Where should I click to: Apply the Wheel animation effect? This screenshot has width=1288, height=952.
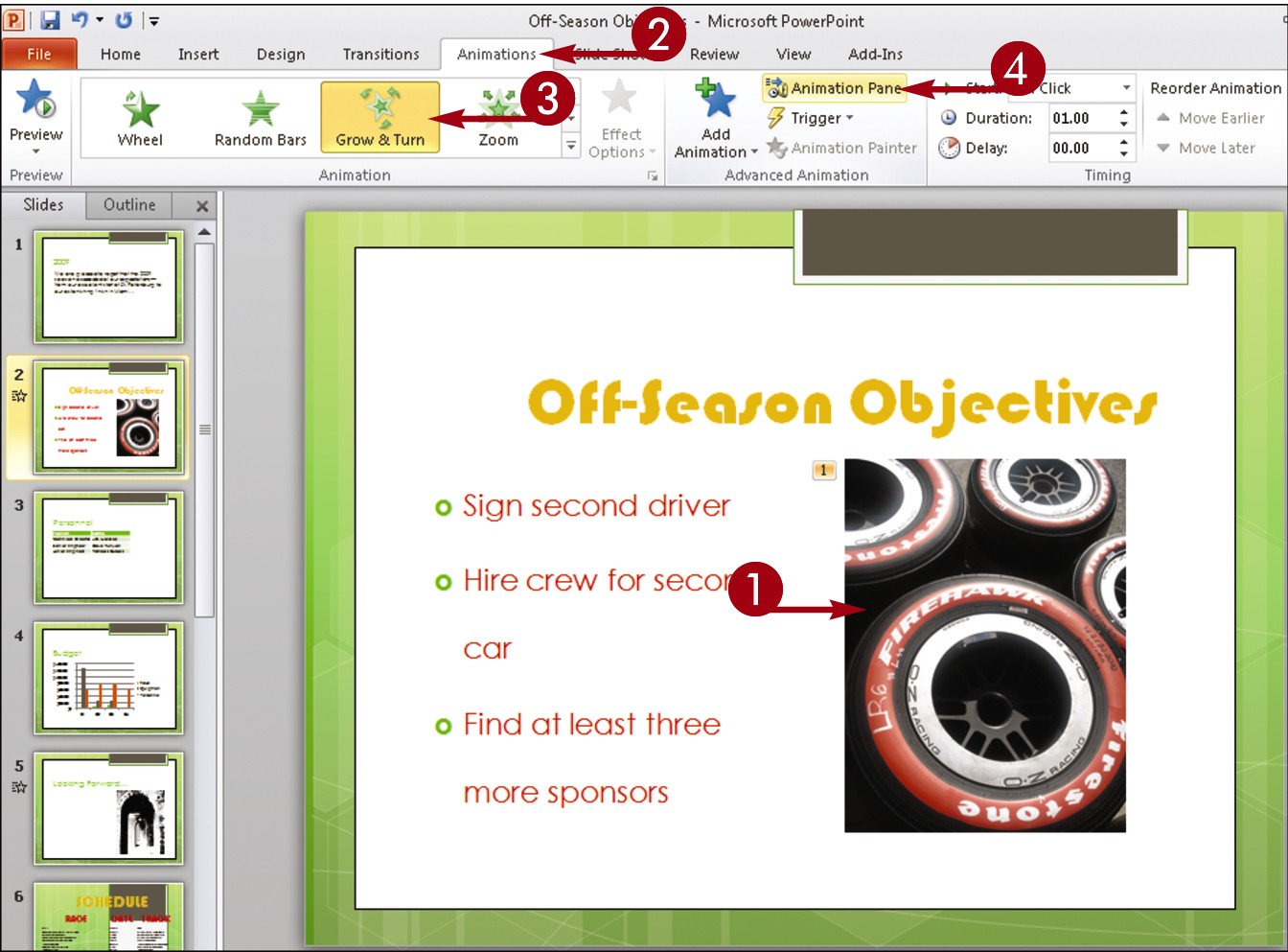point(141,118)
